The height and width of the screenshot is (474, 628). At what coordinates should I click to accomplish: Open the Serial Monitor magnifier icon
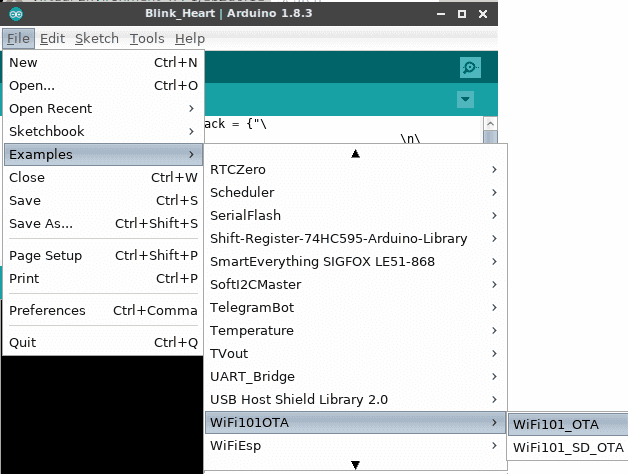[x=470, y=68]
